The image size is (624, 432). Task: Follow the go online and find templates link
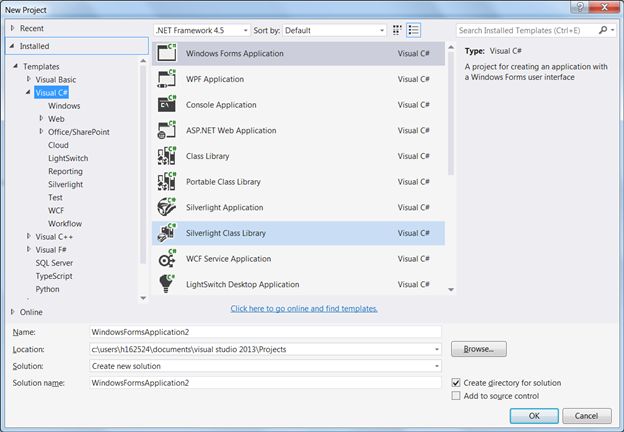[x=304, y=309]
